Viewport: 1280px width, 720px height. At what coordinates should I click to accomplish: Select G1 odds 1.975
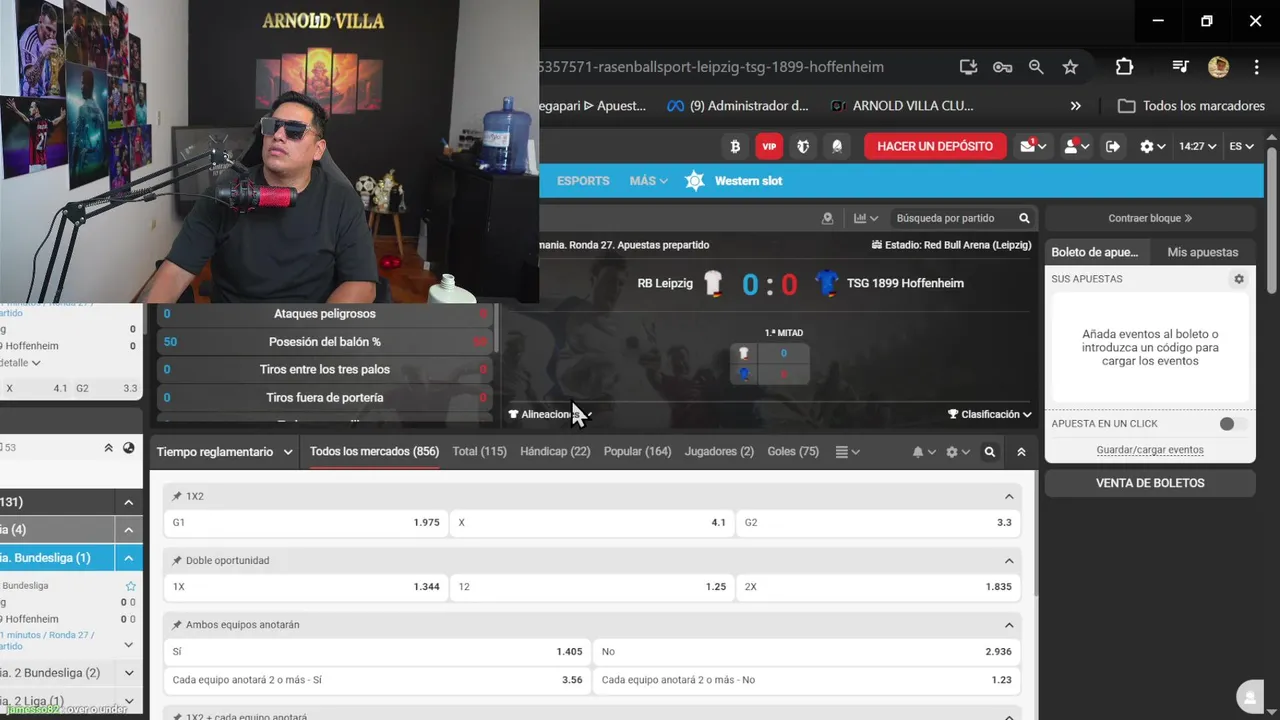306,522
